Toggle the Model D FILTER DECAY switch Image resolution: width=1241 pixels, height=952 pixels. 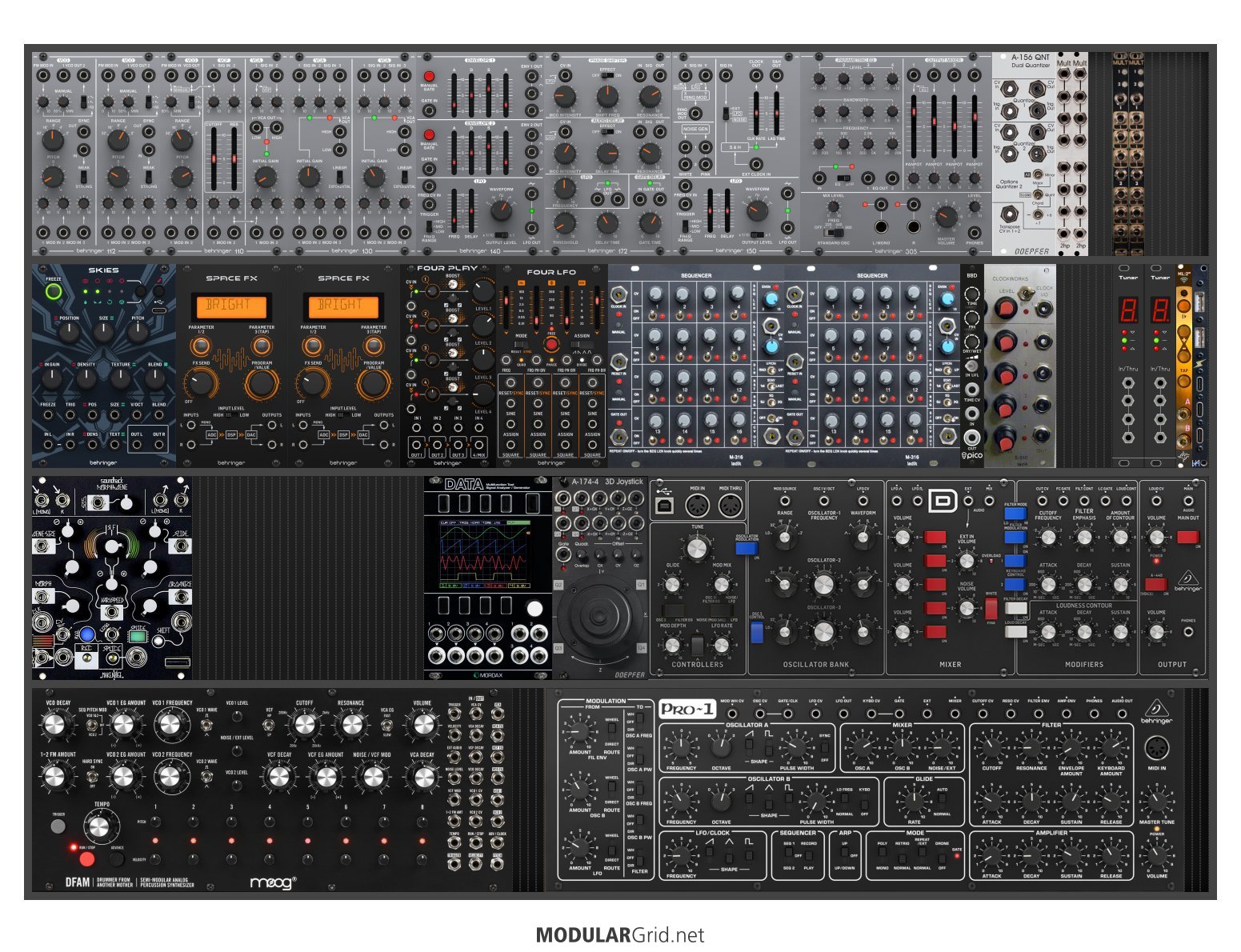tap(1015, 608)
